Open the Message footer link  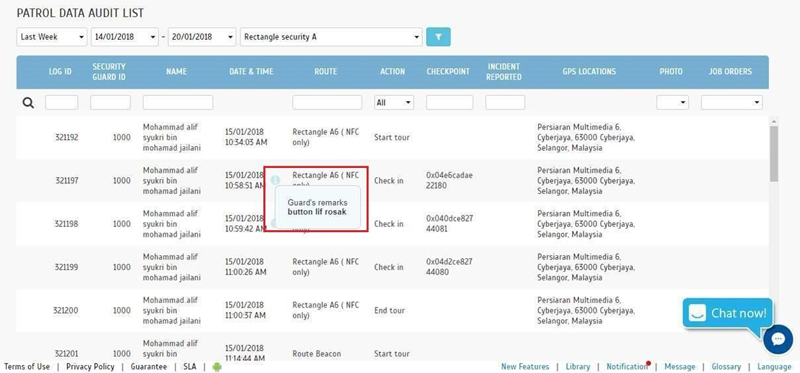click(680, 367)
